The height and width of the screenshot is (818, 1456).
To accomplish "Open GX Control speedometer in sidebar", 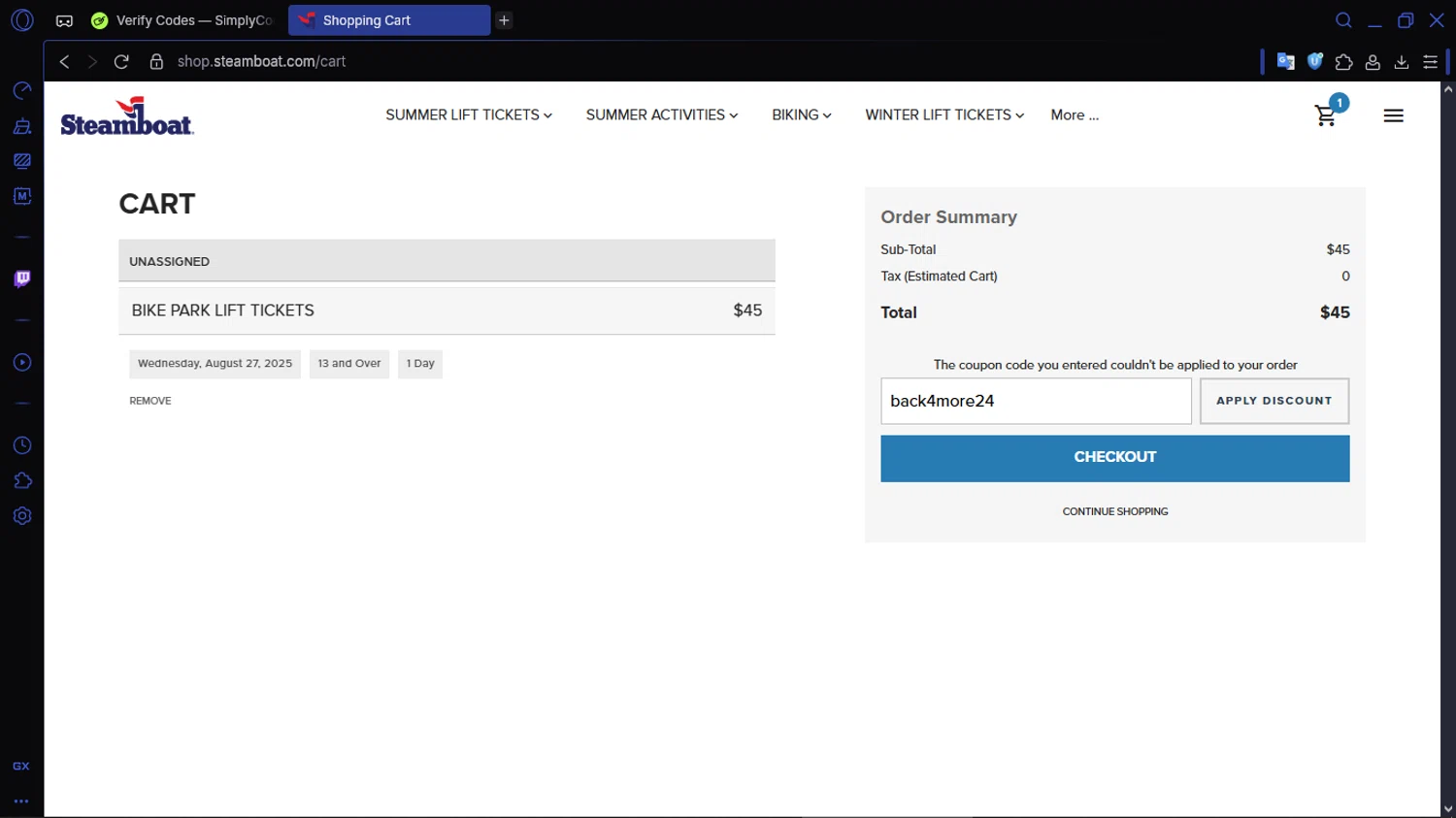I will coord(22,90).
